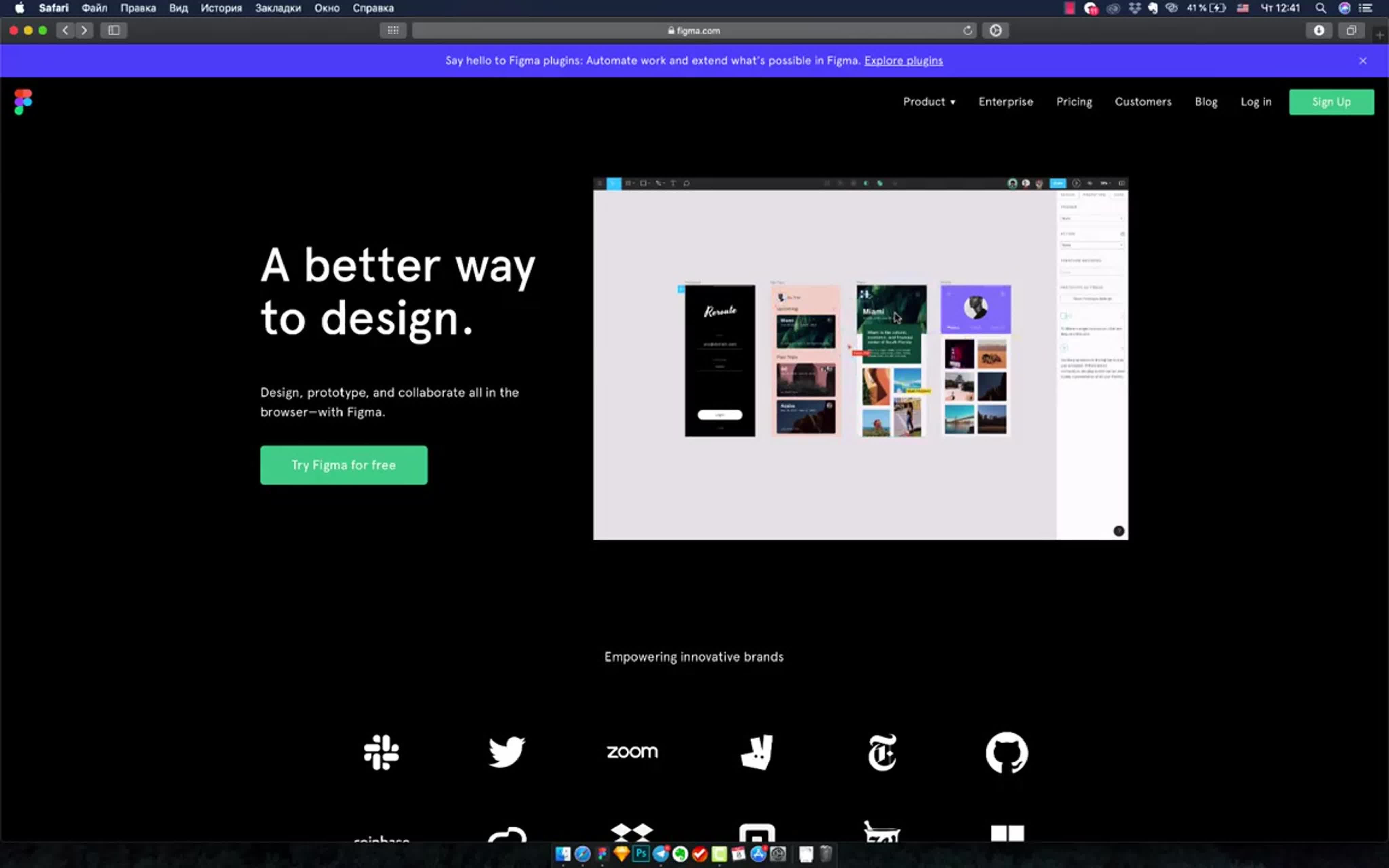Click the clock showing Чт 12:41

click(1280, 8)
